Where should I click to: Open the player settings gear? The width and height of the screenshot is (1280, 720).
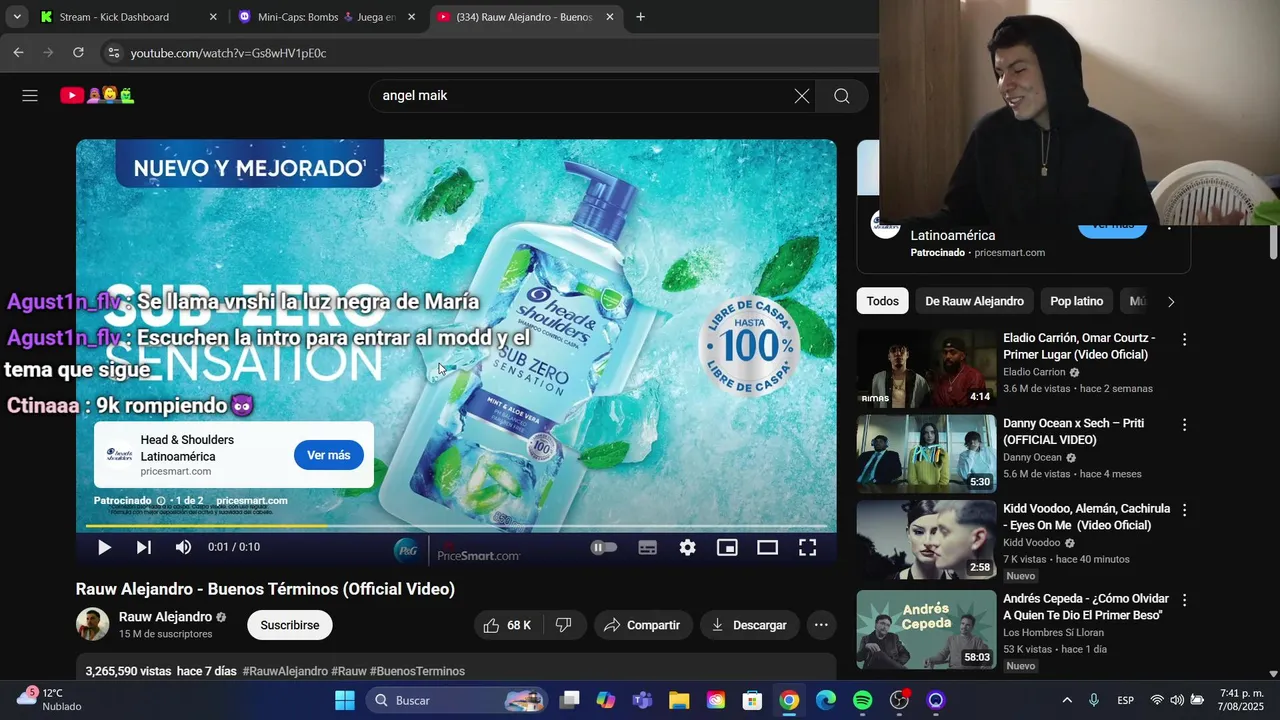pyautogui.click(x=688, y=547)
